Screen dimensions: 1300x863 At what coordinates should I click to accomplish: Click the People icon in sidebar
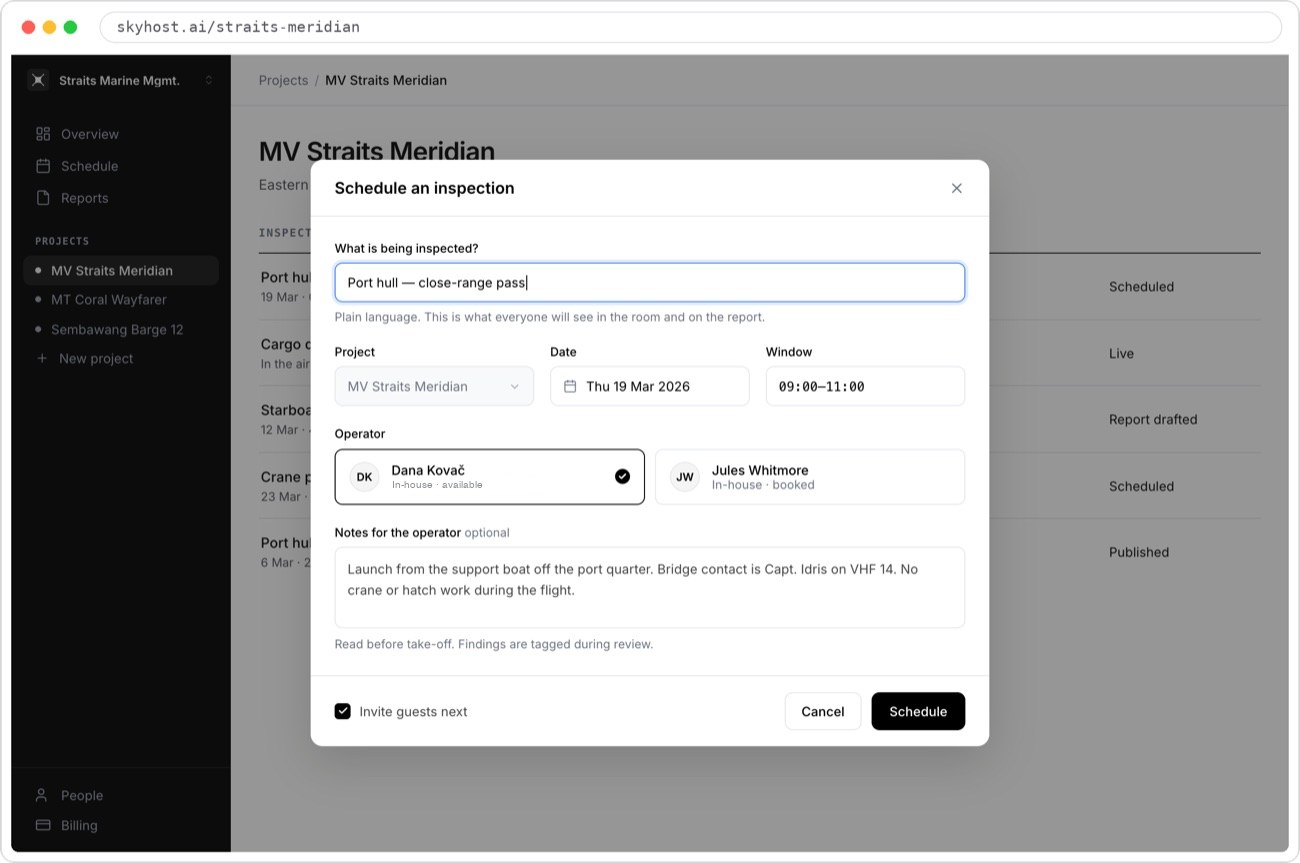tap(42, 795)
